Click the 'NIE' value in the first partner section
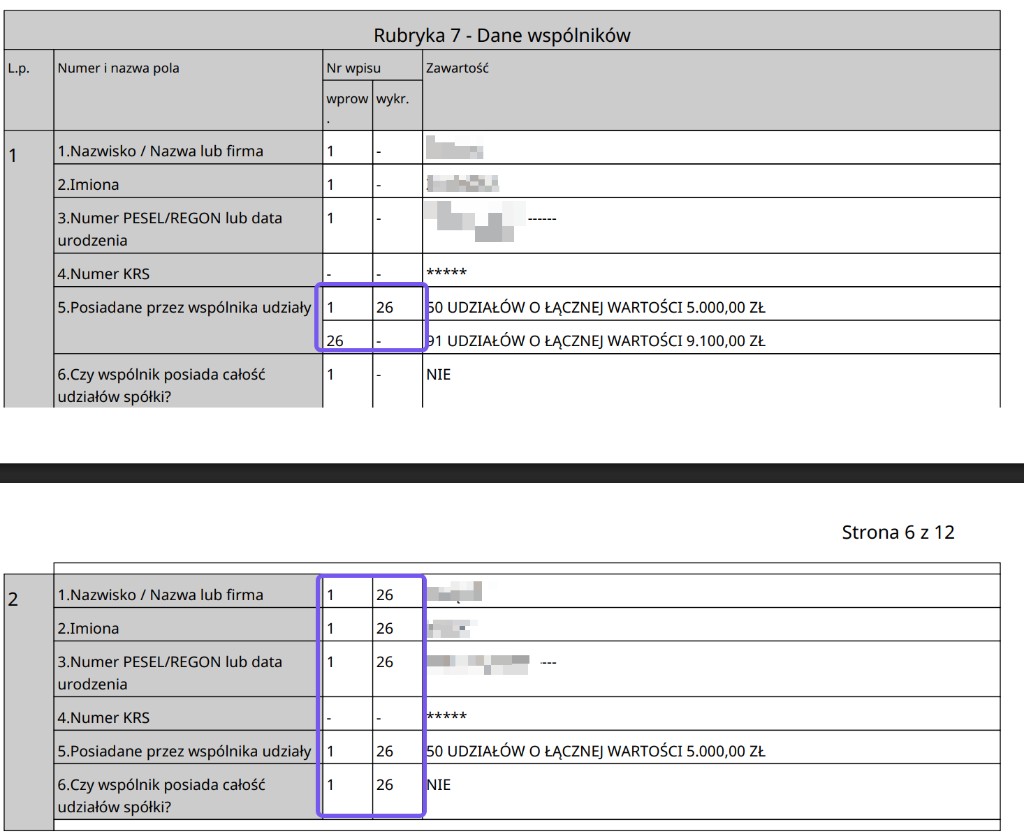The height and width of the screenshot is (836, 1024). point(438,374)
